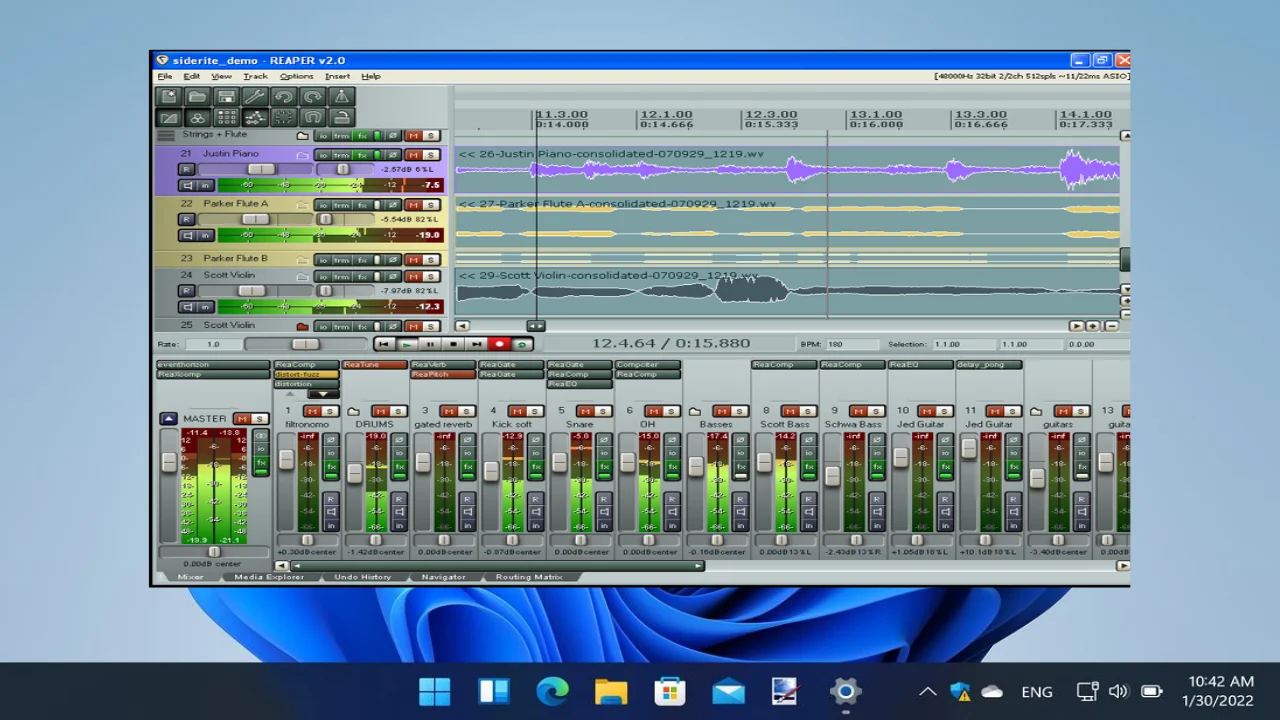Mute the MASTER channel in mixer
Screen dimensions: 1280x720
tap(242, 419)
